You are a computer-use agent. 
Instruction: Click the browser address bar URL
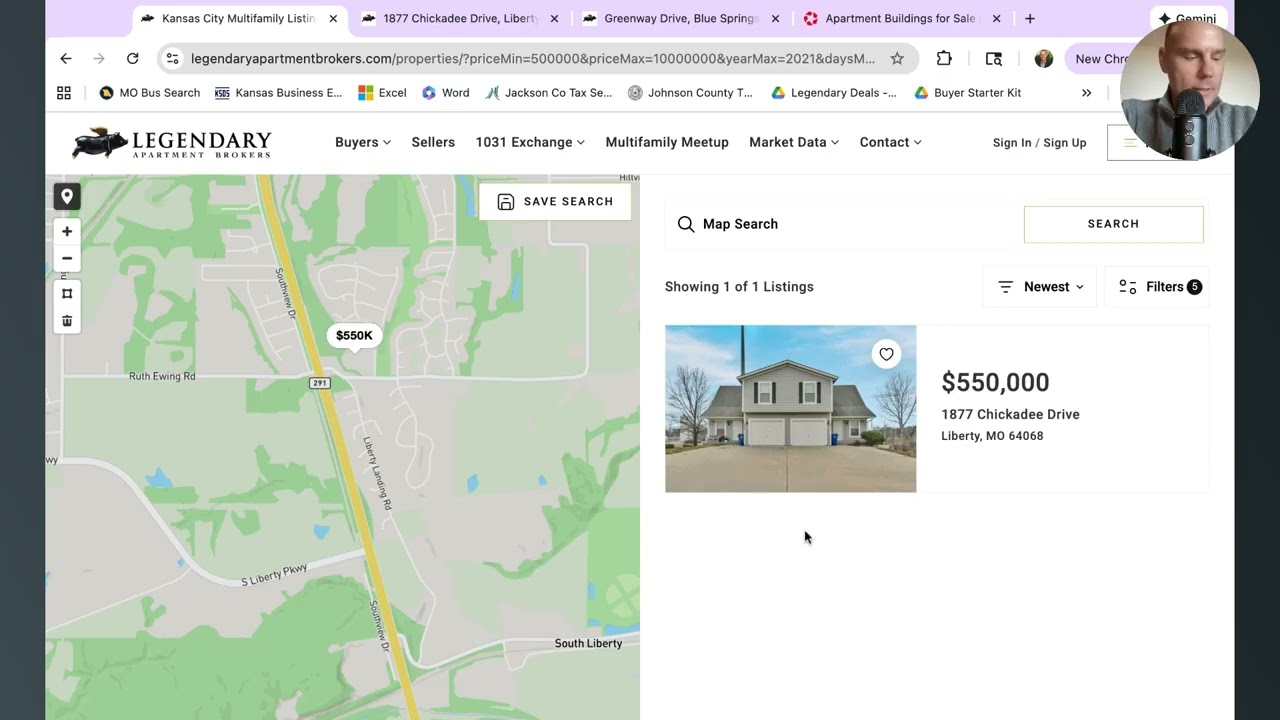click(532, 59)
